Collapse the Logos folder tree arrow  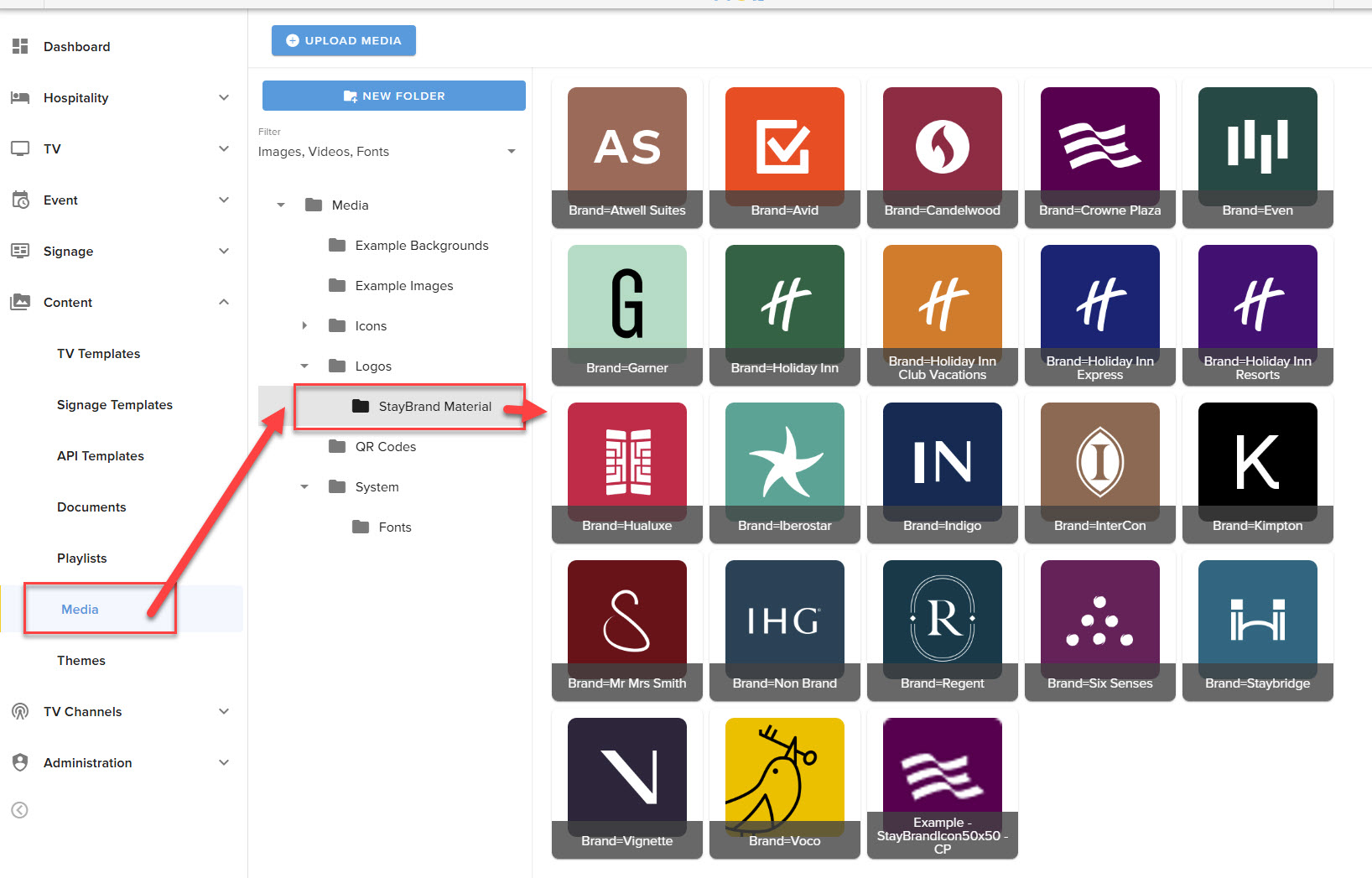304,366
